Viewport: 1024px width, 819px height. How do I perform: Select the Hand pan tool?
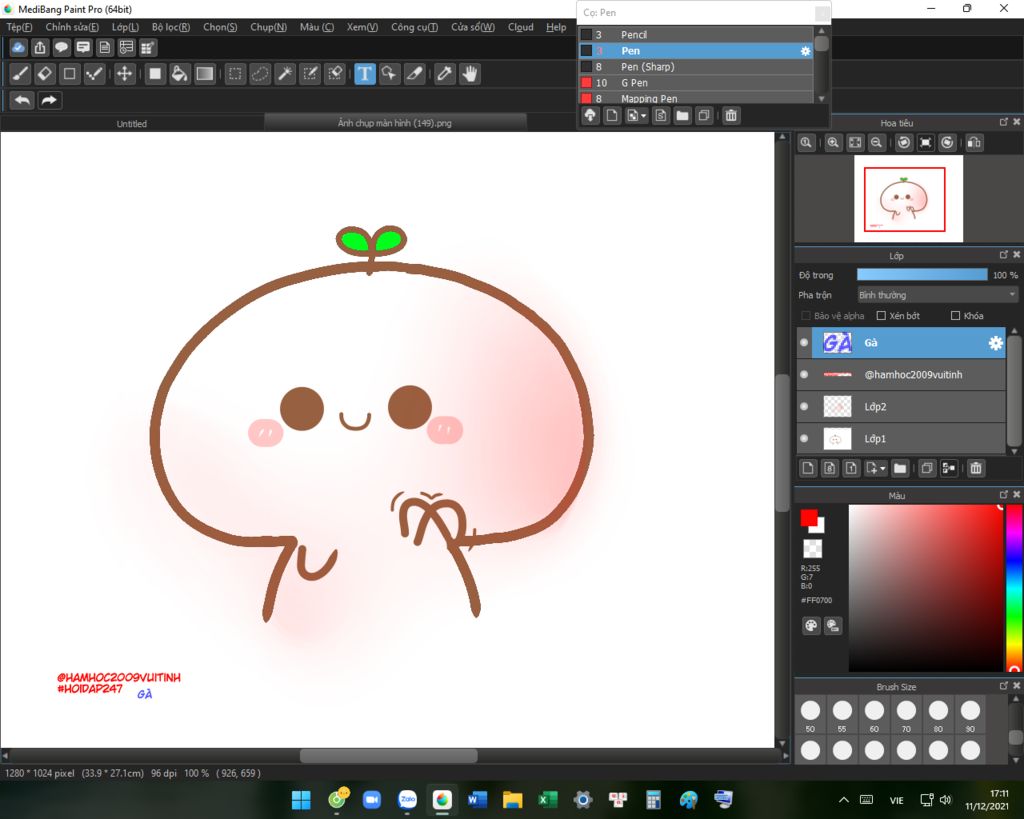tap(470, 74)
